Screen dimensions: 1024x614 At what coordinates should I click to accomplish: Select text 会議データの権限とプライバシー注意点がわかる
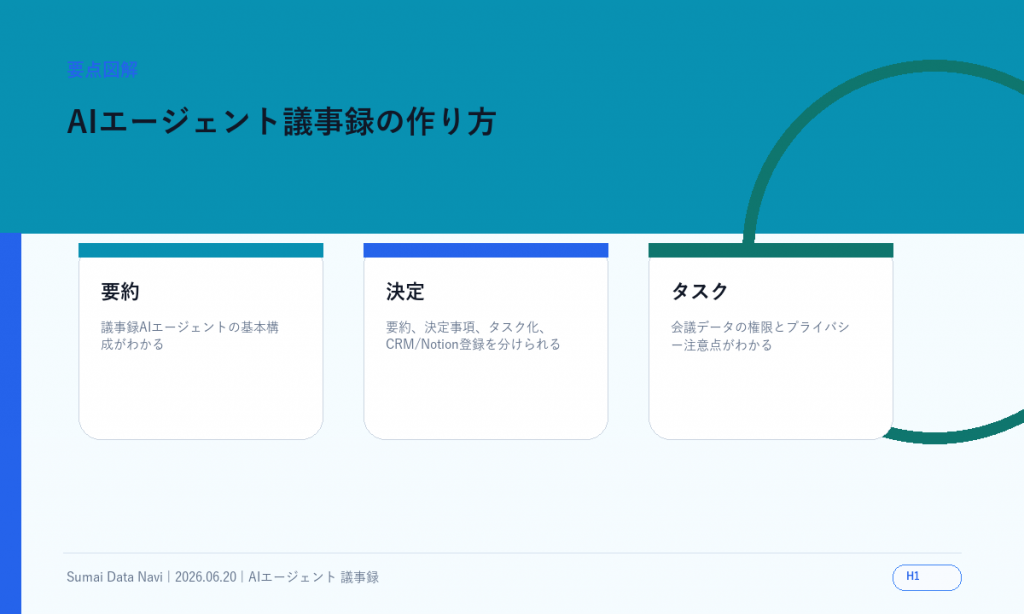[760, 336]
